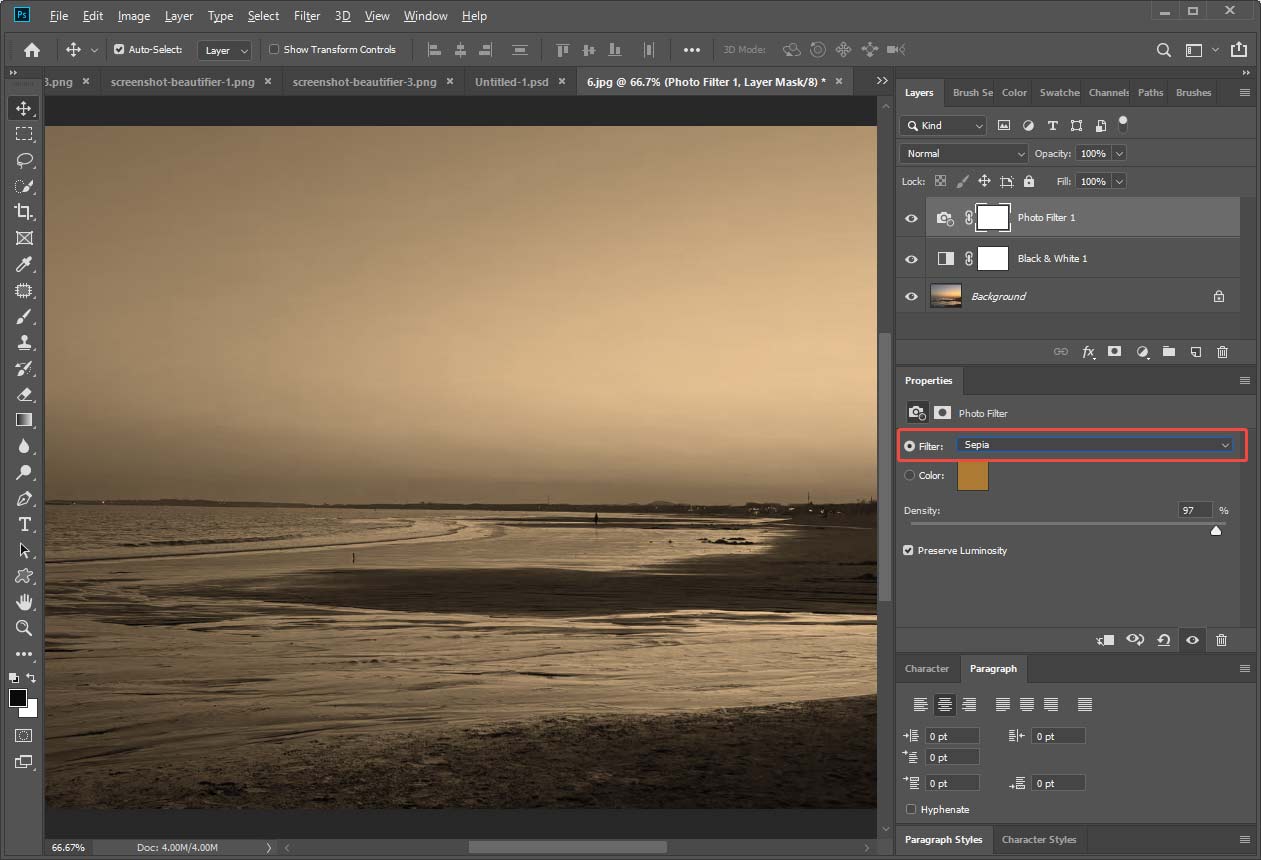The image size is (1261, 860).
Task: Select the Move tool
Action: [22, 108]
